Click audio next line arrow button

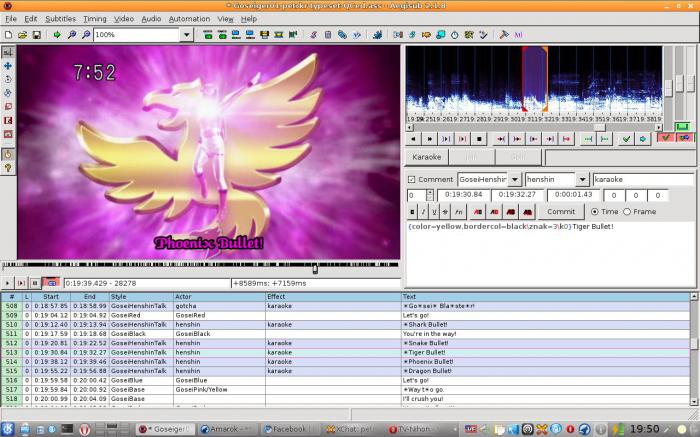click(429, 139)
